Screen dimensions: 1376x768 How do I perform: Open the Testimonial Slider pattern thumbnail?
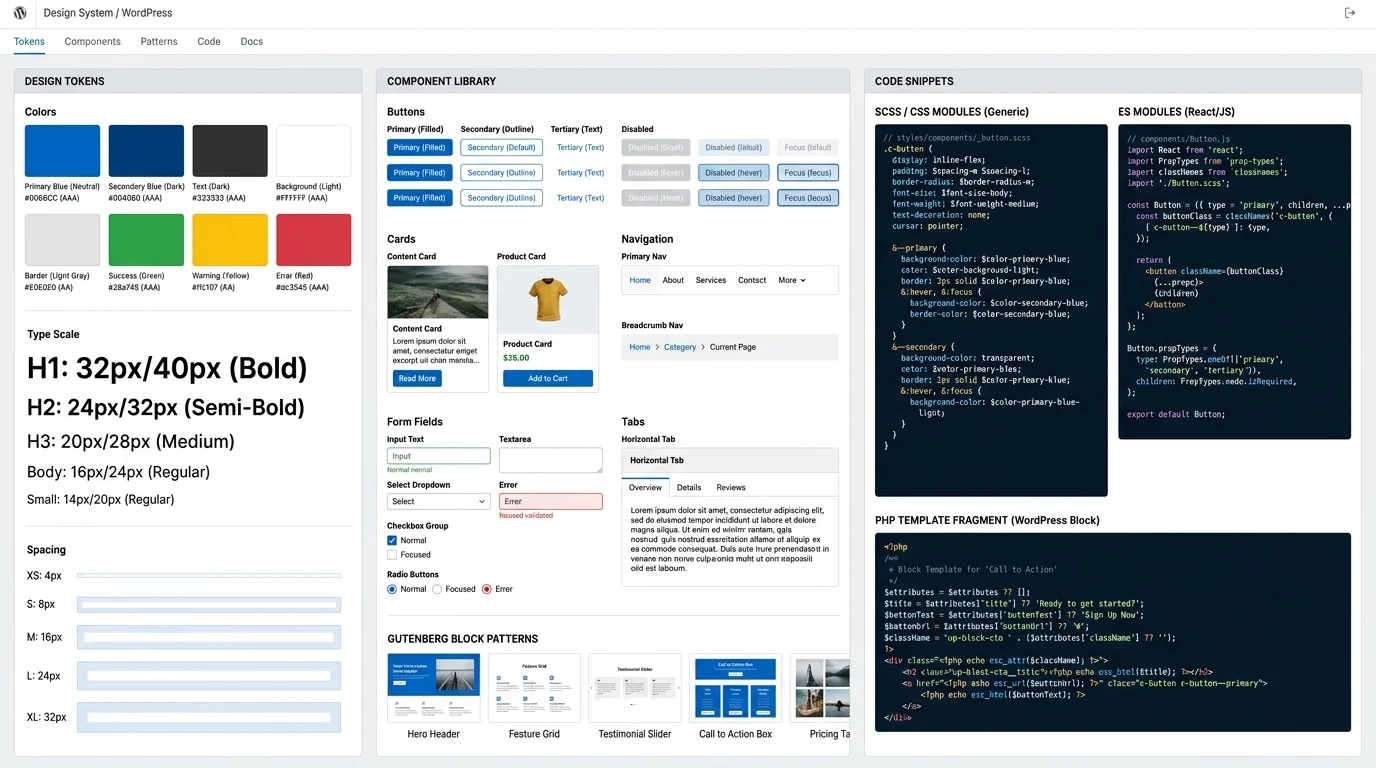pyautogui.click(x=635, y=688)
